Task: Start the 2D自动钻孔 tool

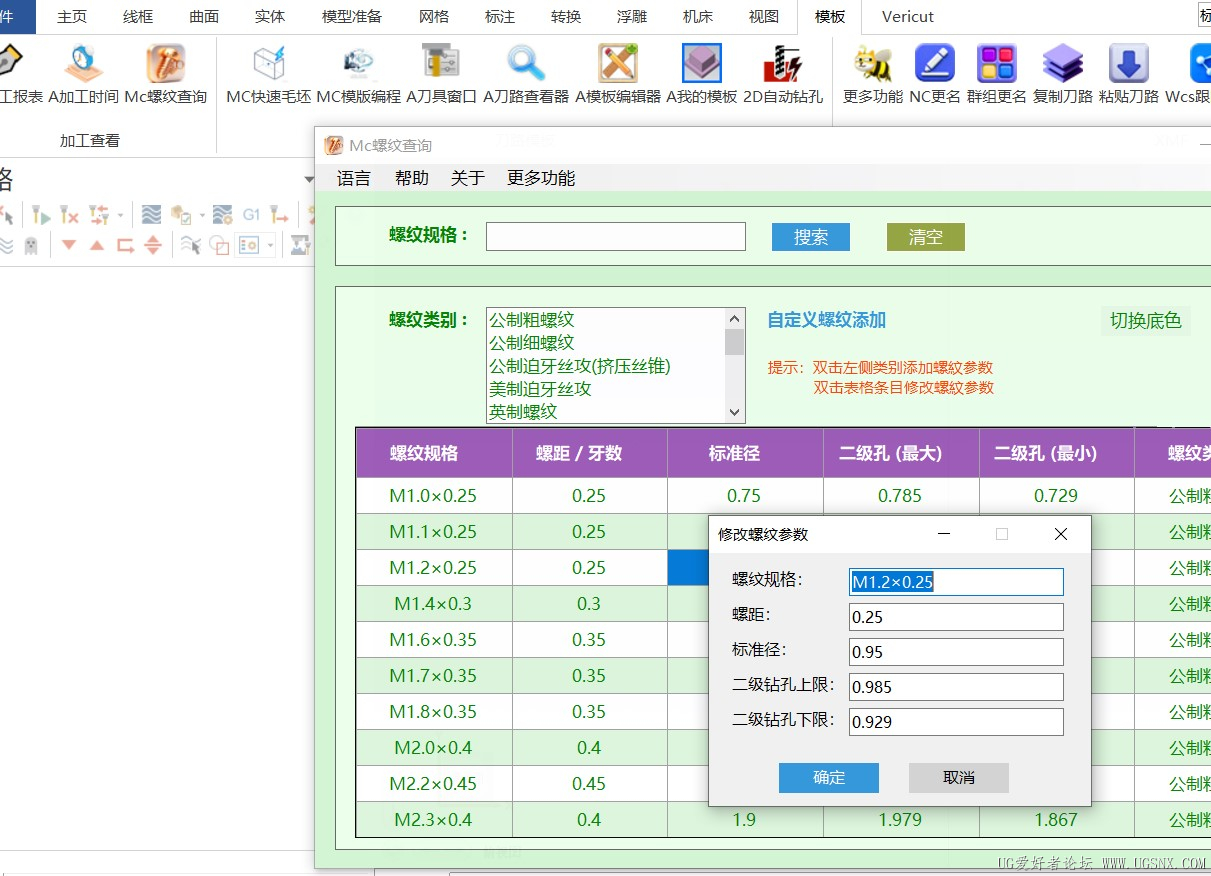Action: [783, 64]
